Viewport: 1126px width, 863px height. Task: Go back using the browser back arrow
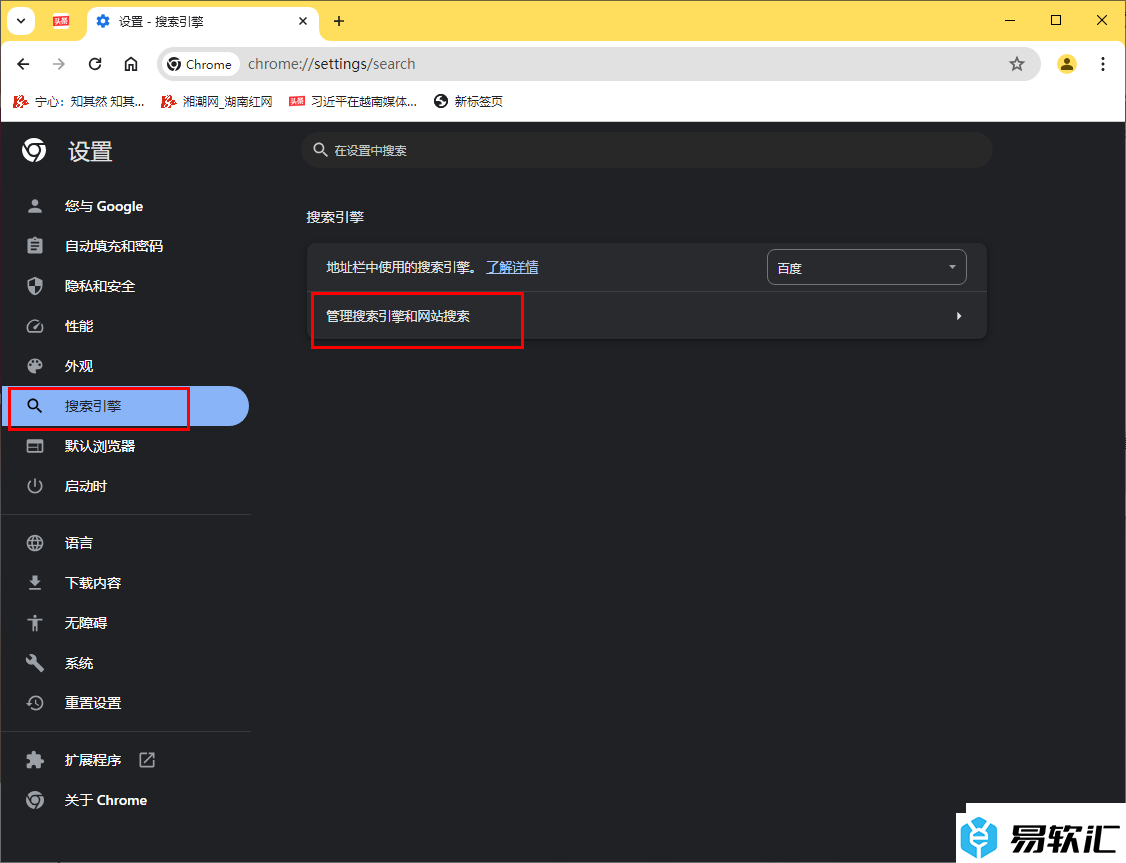point(23,64)
